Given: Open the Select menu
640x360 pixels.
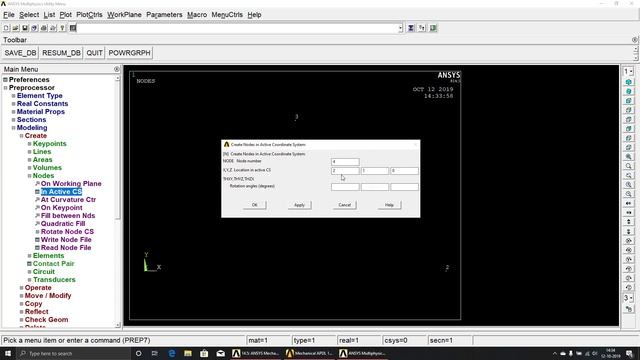Looking at the screenshot, I should point(29,15).
